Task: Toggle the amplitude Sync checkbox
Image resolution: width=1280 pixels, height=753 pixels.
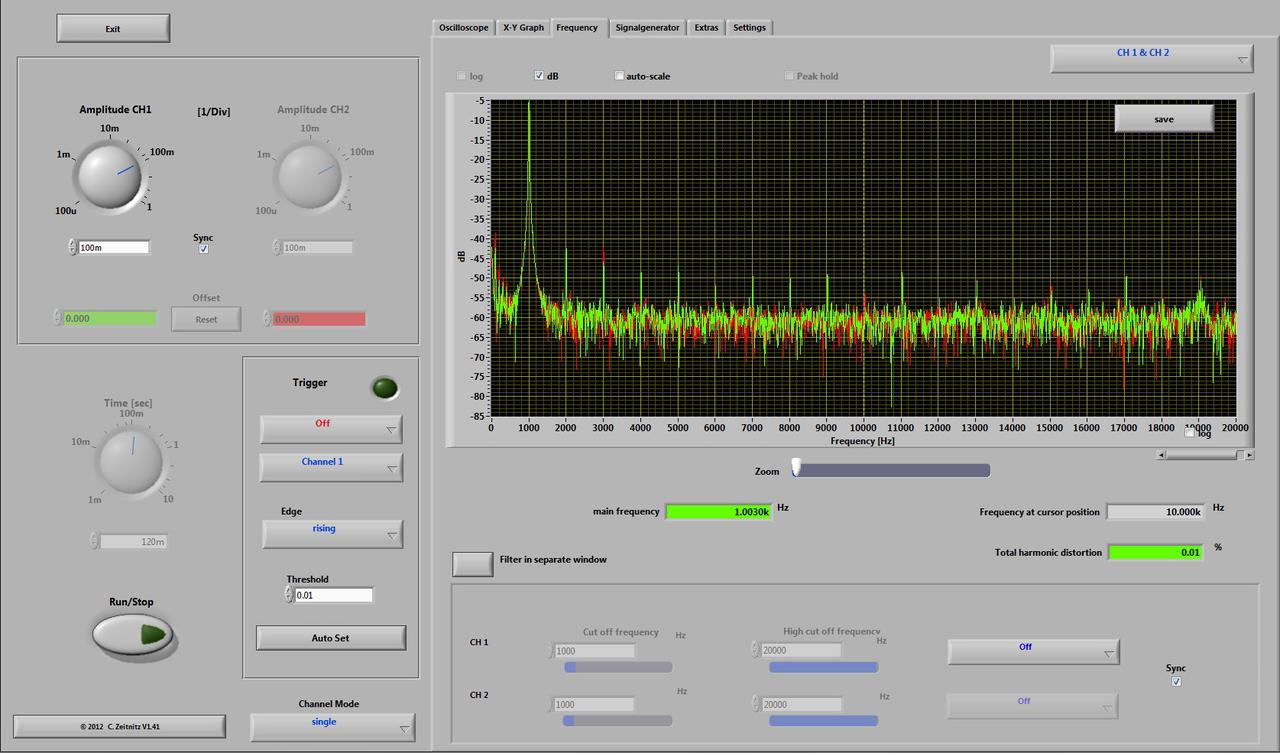Action: pyautogui.click(x=204, y=249)
